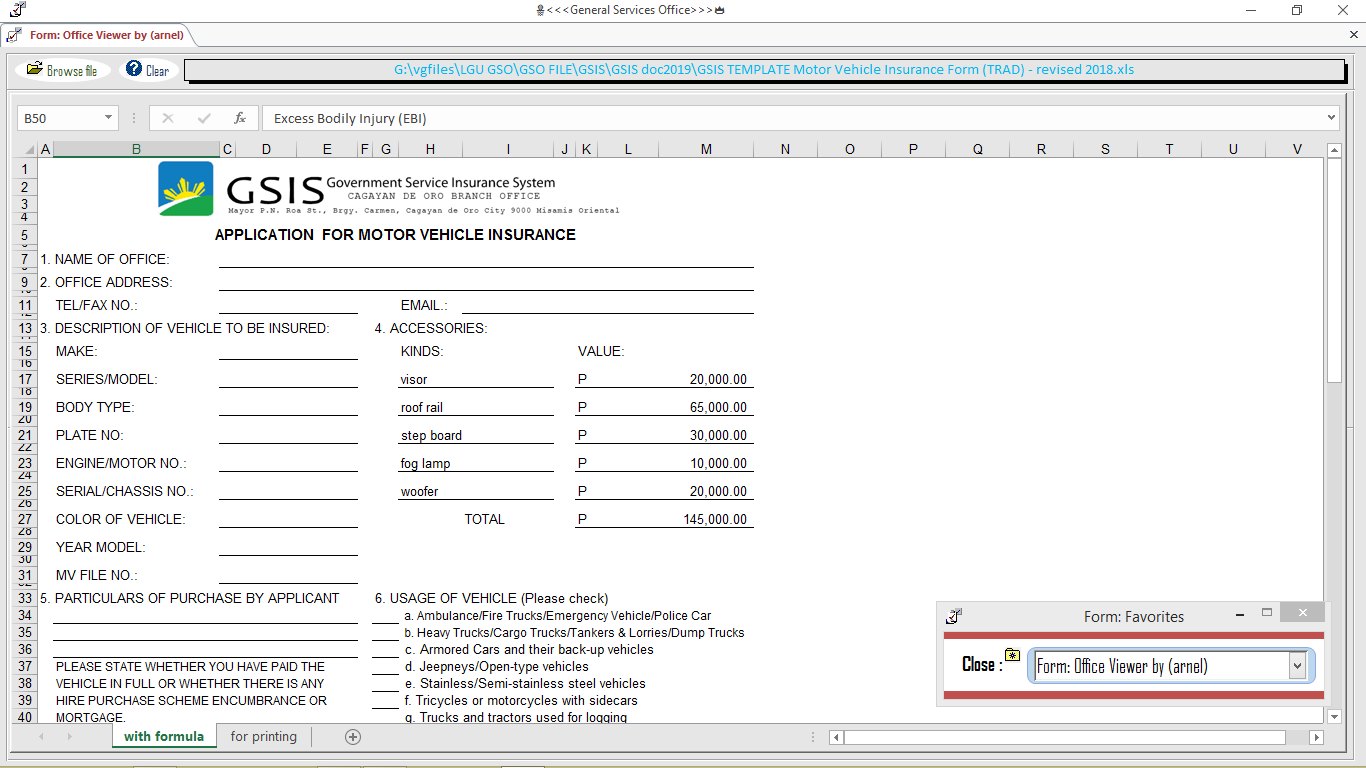The image size is (1366, 768).
Task: Click the "MV FILE NO.:" label cell
Action: point(97,575)
